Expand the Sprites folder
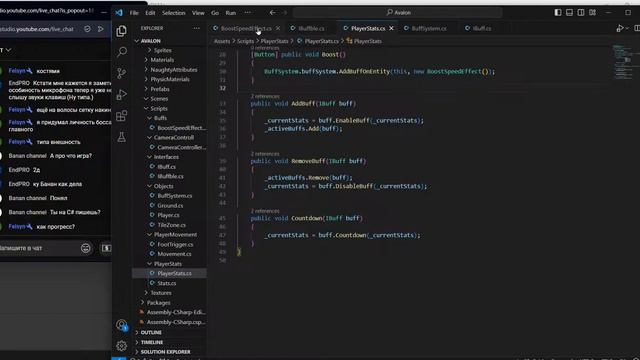640x360 pixels. pos(162,50)
